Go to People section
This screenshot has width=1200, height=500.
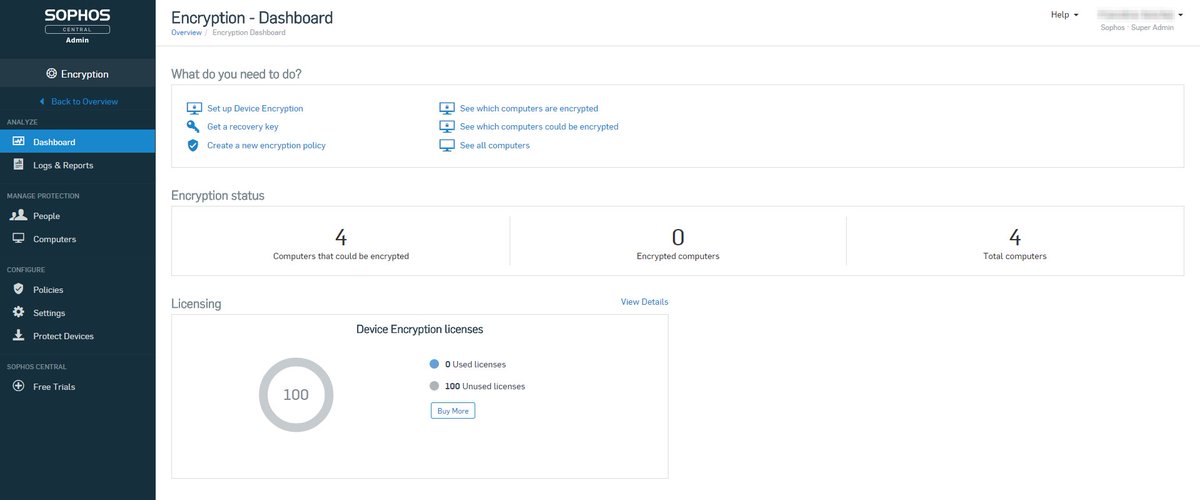[78, 216]
